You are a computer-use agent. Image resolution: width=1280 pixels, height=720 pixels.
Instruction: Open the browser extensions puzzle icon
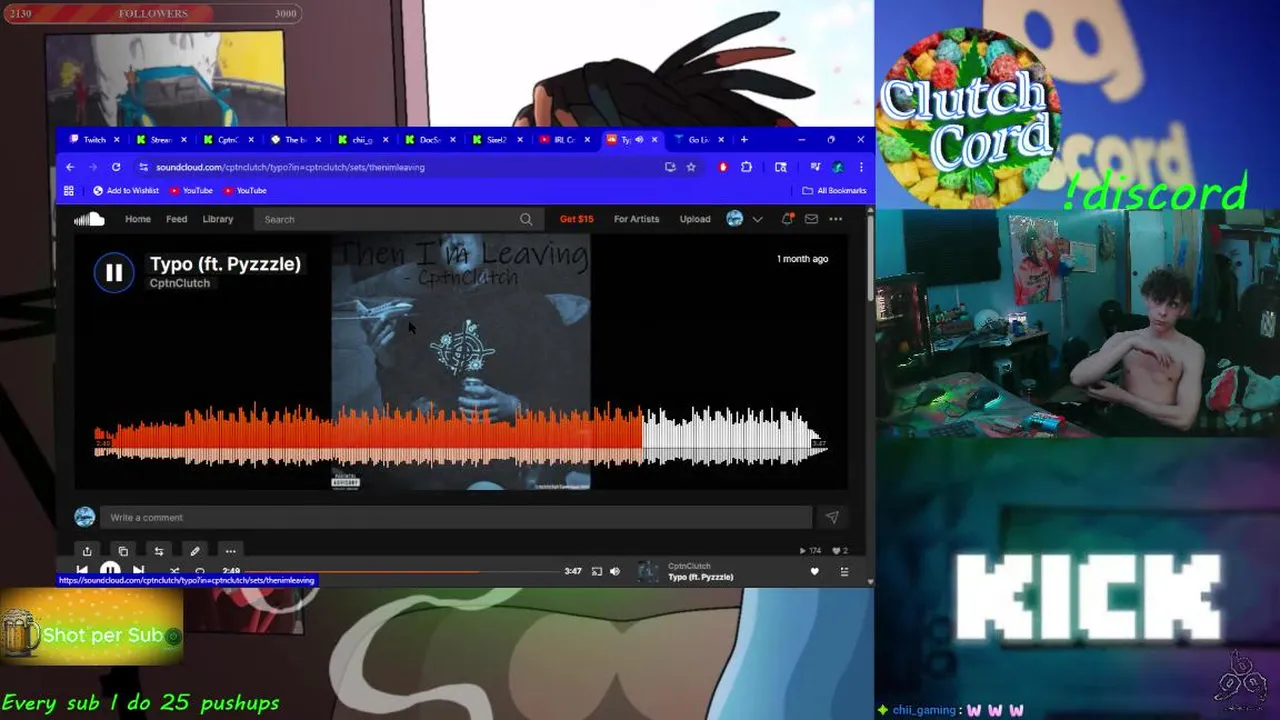pyautogui.click(x=746, y=167)
